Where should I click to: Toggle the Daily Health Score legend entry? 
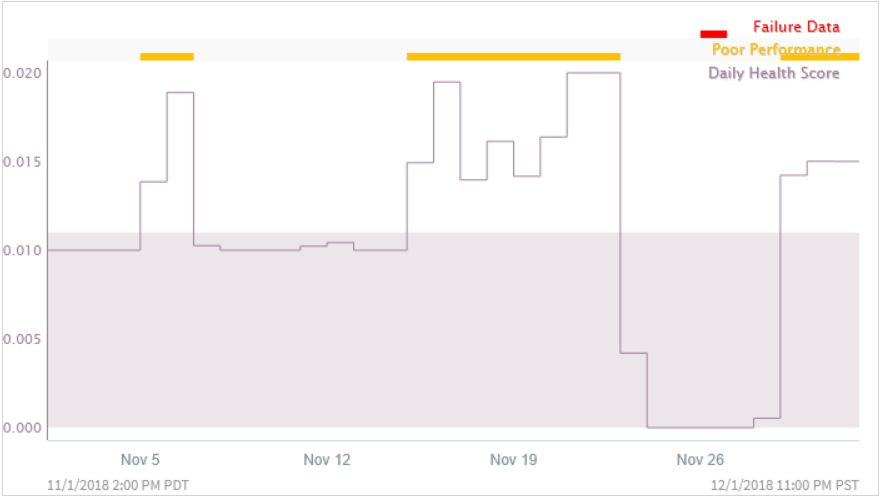[x=774, y=73]
